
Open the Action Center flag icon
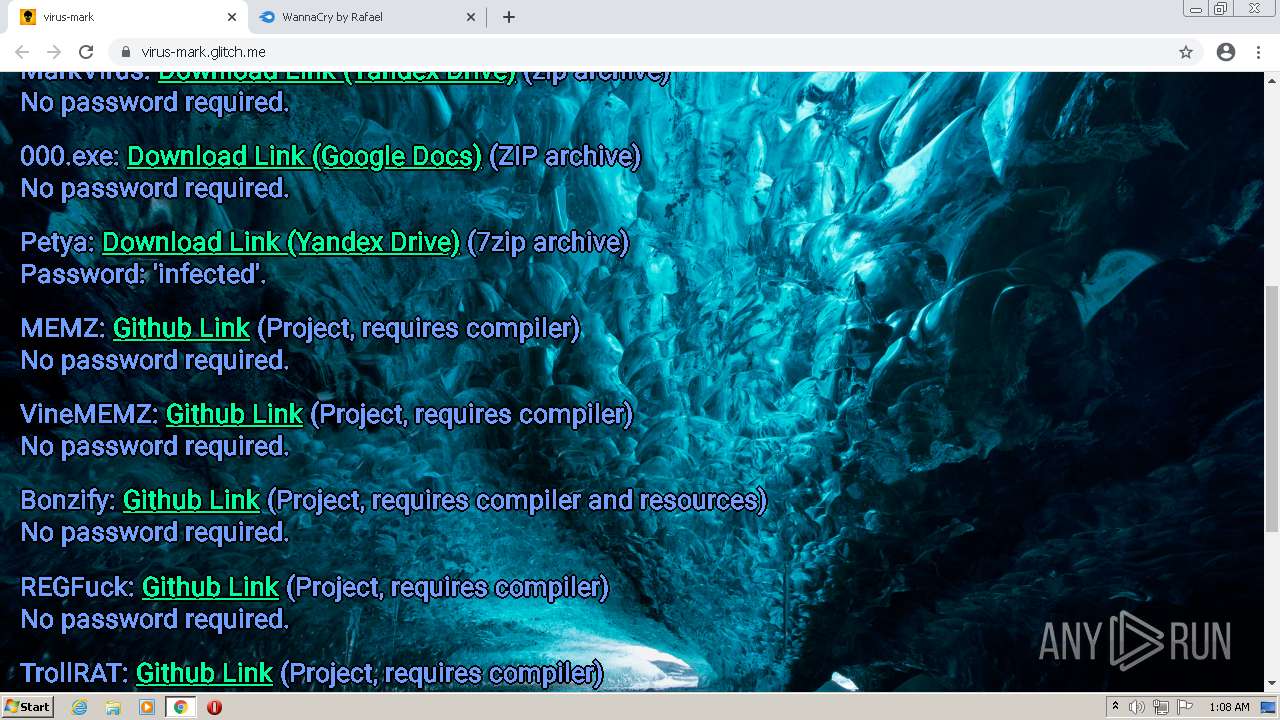click(1183, 707)
